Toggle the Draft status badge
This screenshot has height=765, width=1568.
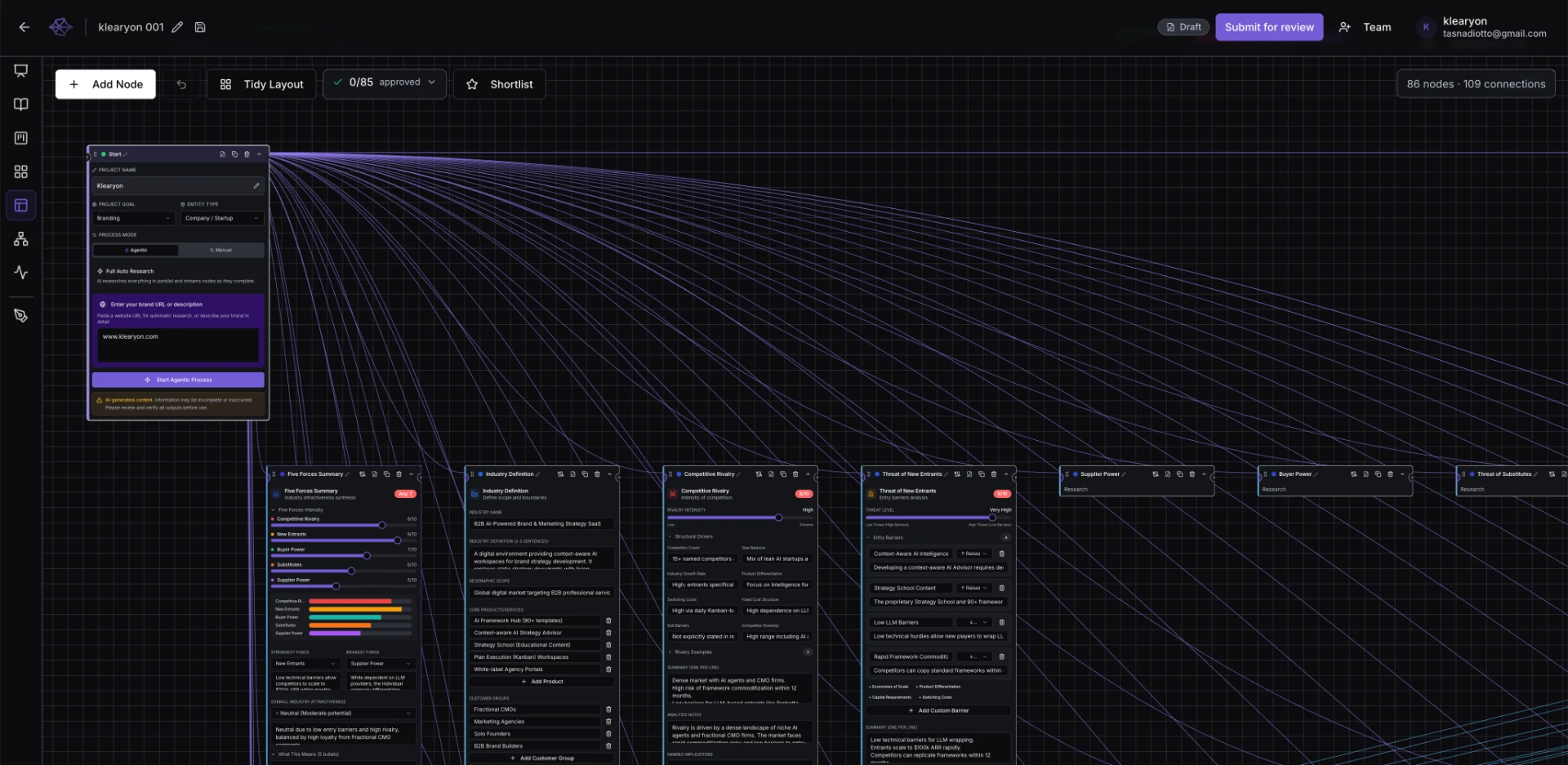pyautogui.click(x=1183, y=27)
